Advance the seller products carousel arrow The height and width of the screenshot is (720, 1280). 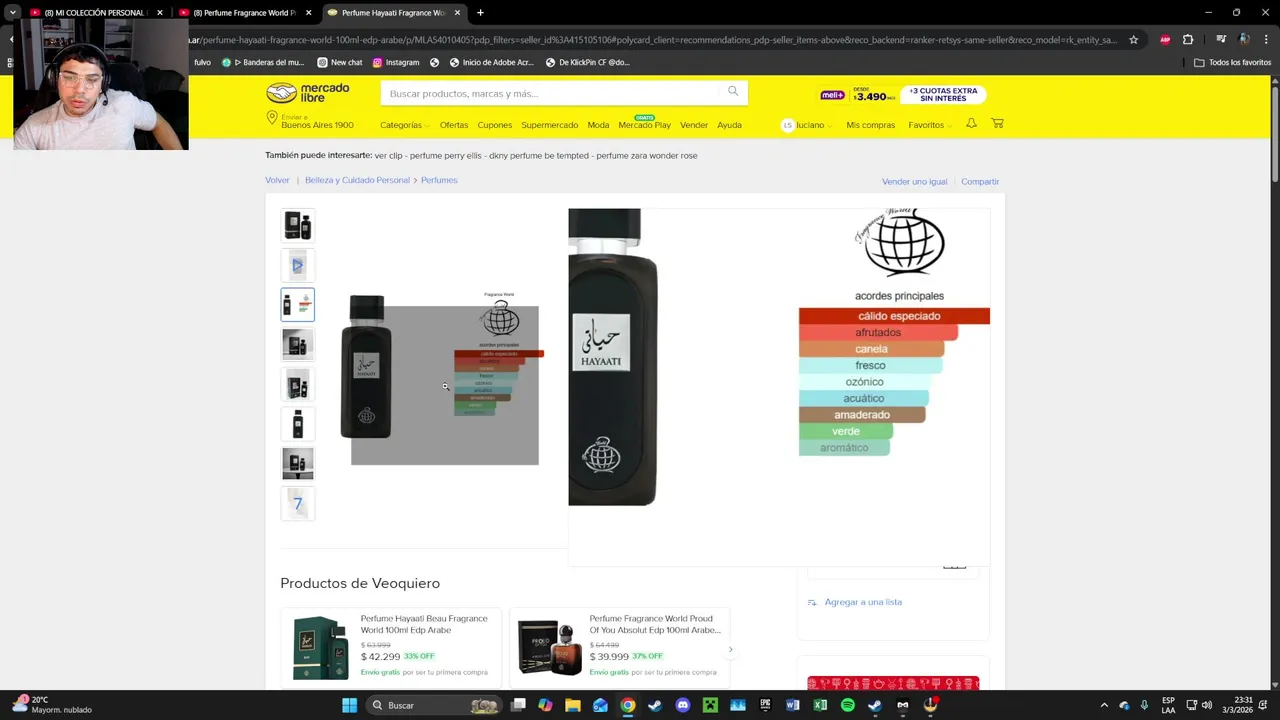[x=730, y=650]
